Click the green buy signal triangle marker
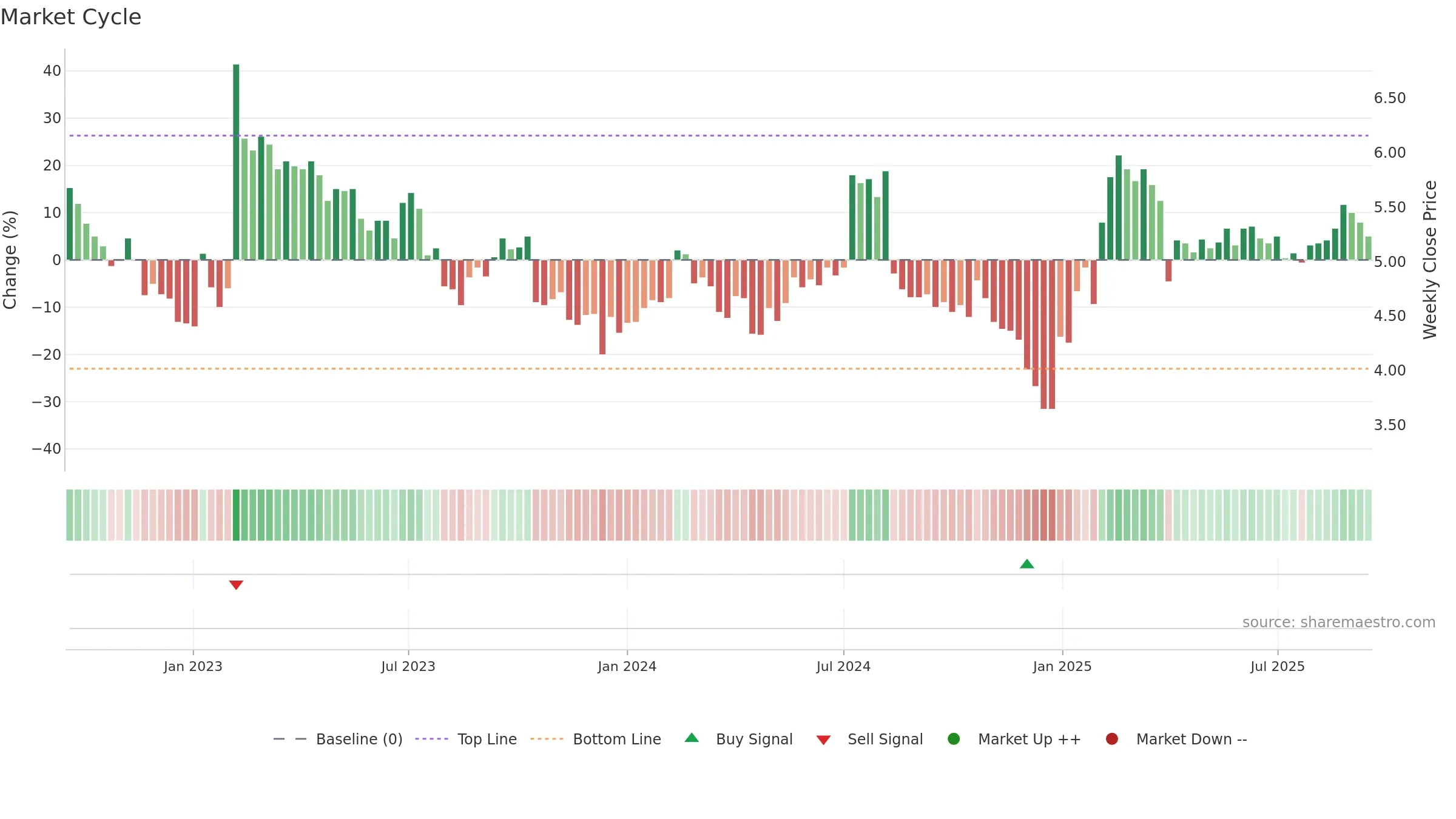This screenshot has width=1456, height=819. (x=1026, y=564)
